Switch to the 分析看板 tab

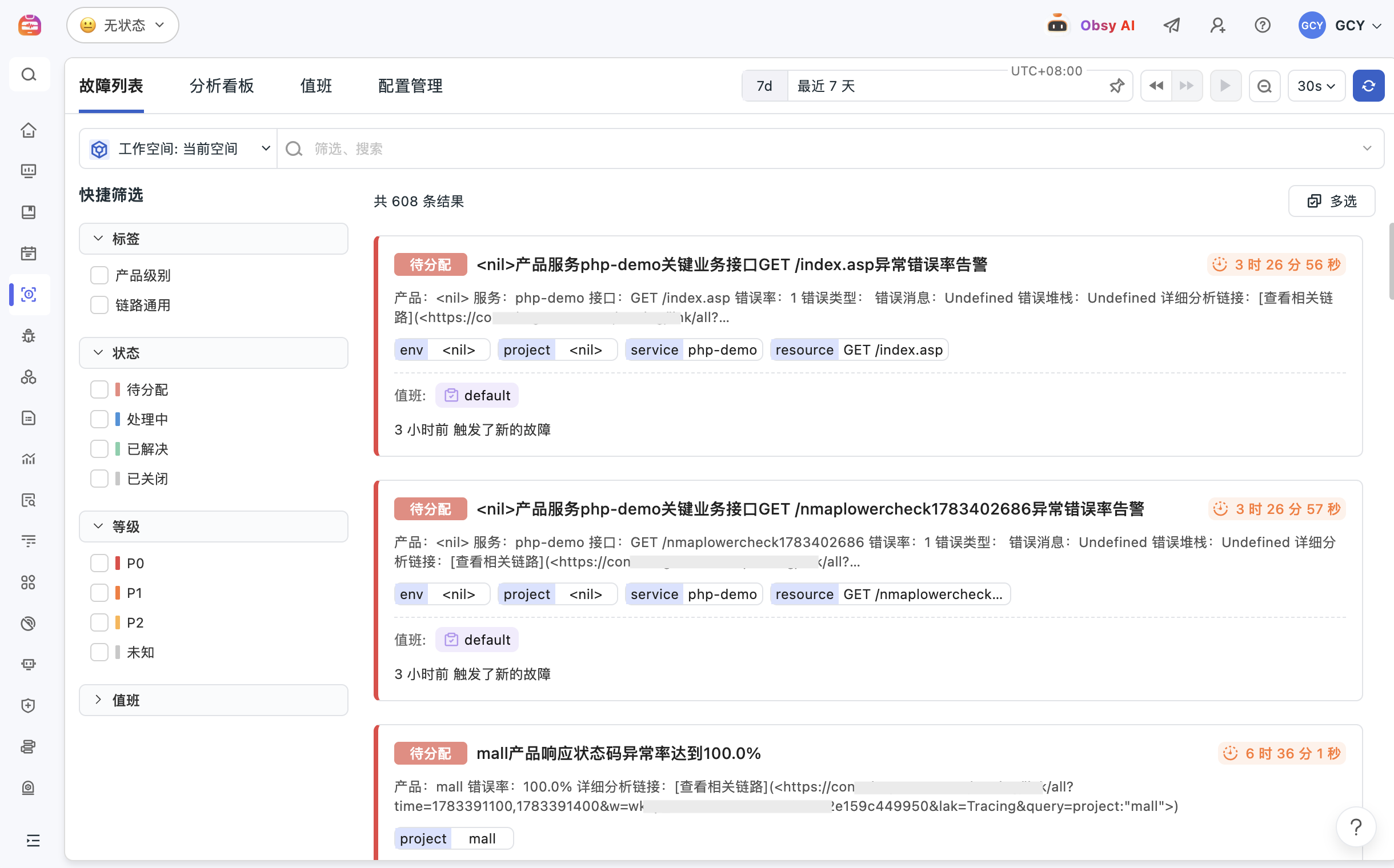pos(222,86)
